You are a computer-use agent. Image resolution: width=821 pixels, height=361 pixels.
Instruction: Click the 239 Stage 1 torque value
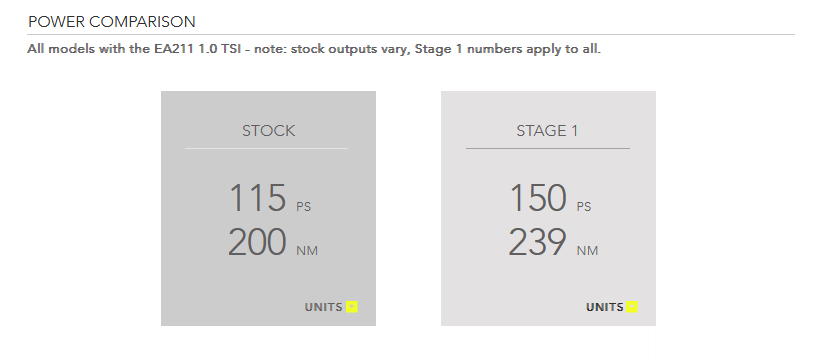(x=537, y=242)
